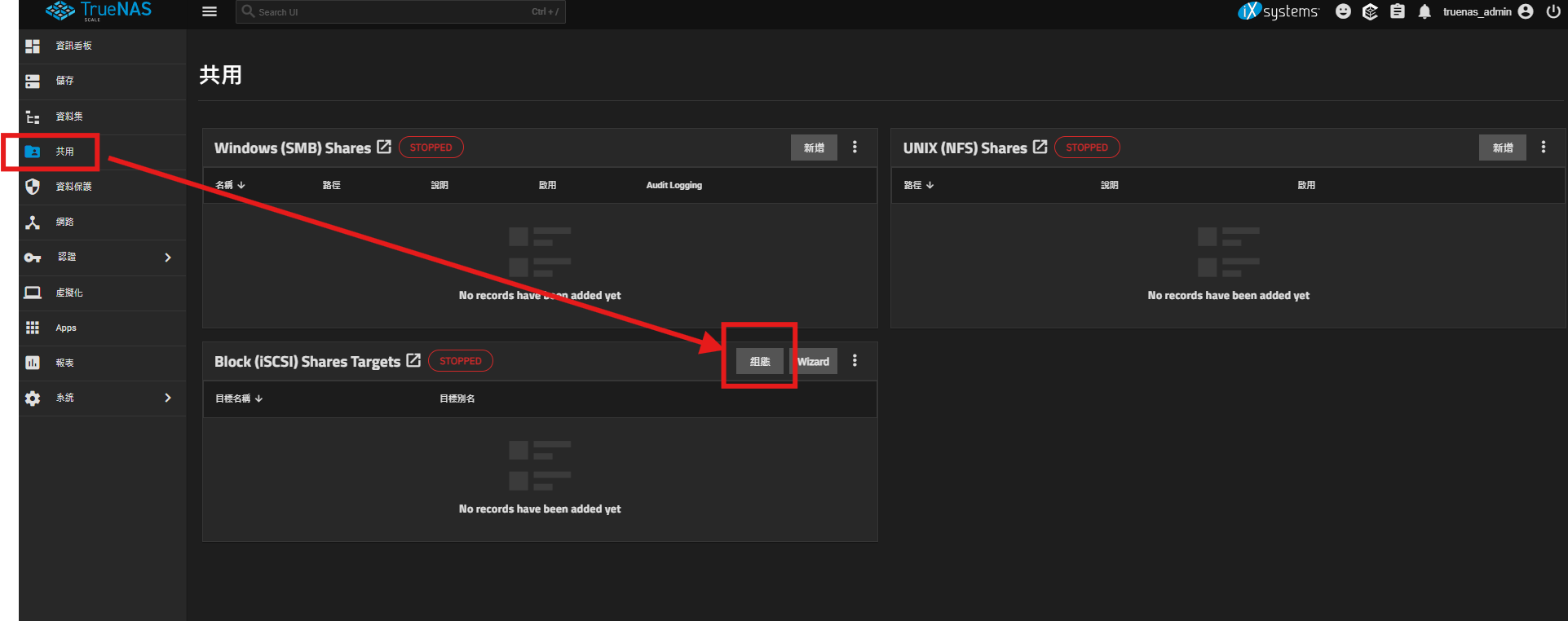Open the three-dot menu for iSCSI Shares
Image resolution: width=1568 pixels, height=621 pixels.
coord(855,361)
